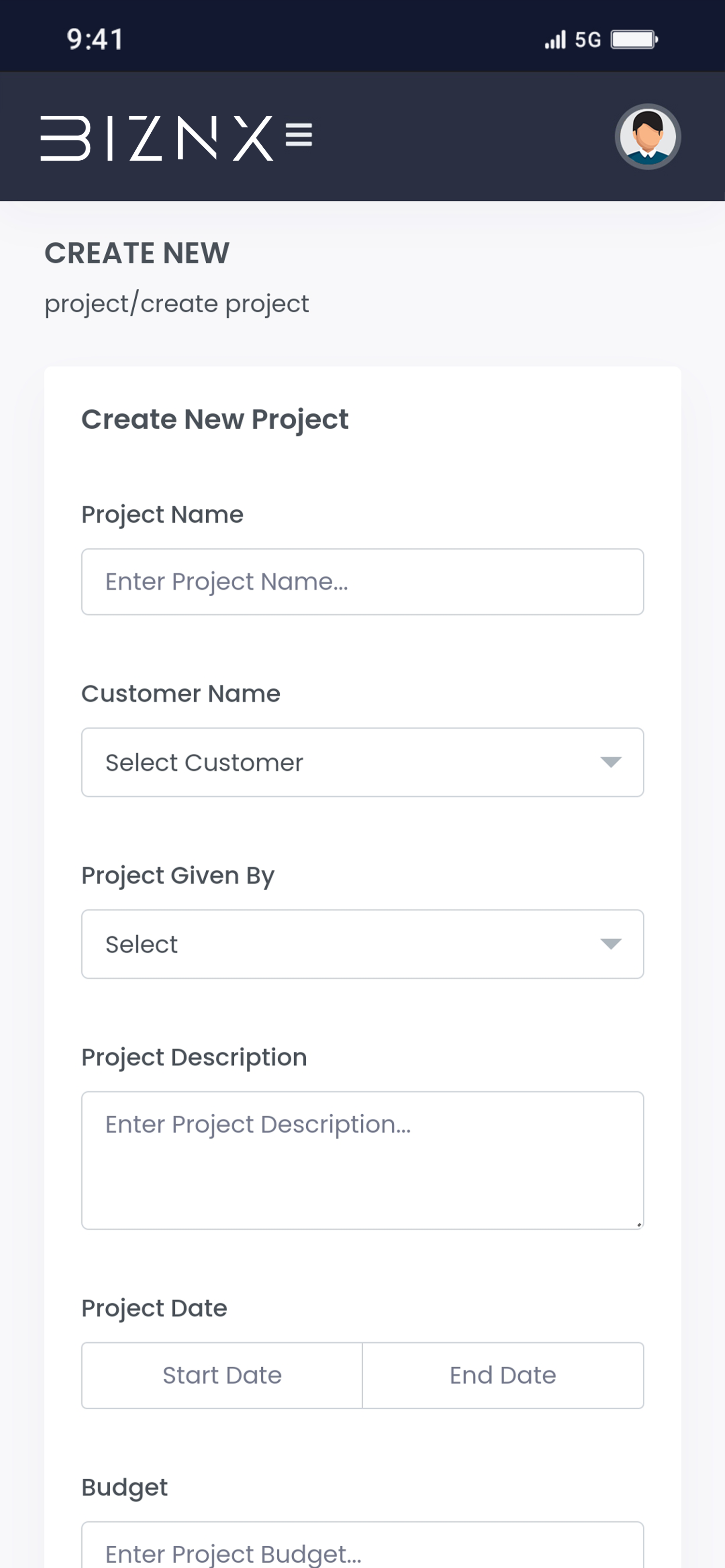Tap the cellular signal strength icon
This screenshot has height=1568, width=725.
555,40
